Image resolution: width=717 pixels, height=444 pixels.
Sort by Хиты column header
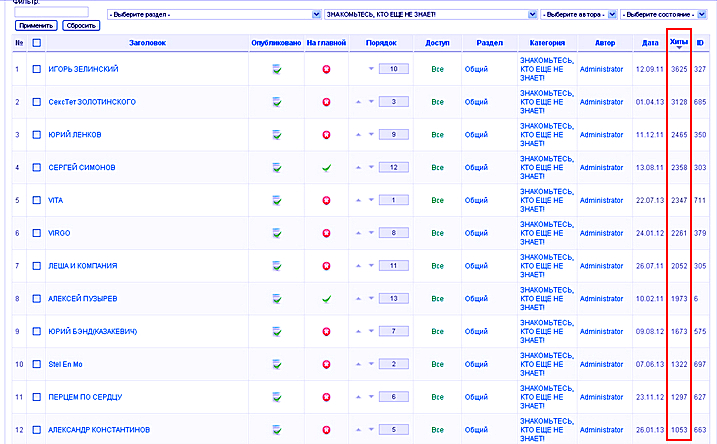point(679,42)
